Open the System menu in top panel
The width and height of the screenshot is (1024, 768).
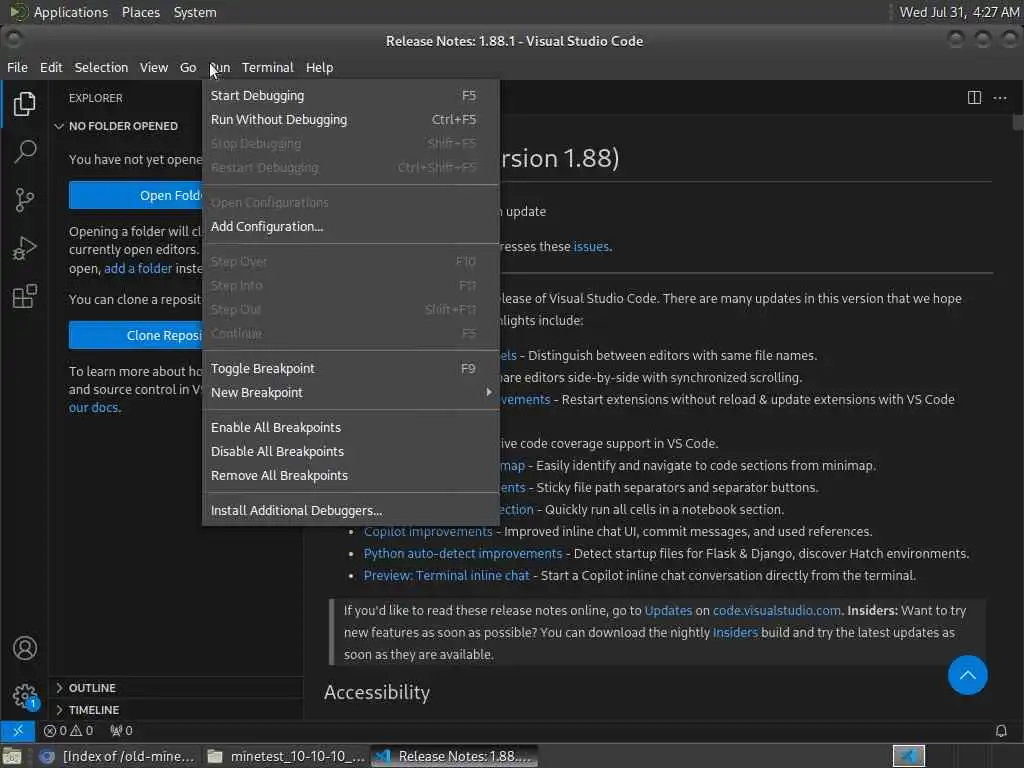(195, 12)
